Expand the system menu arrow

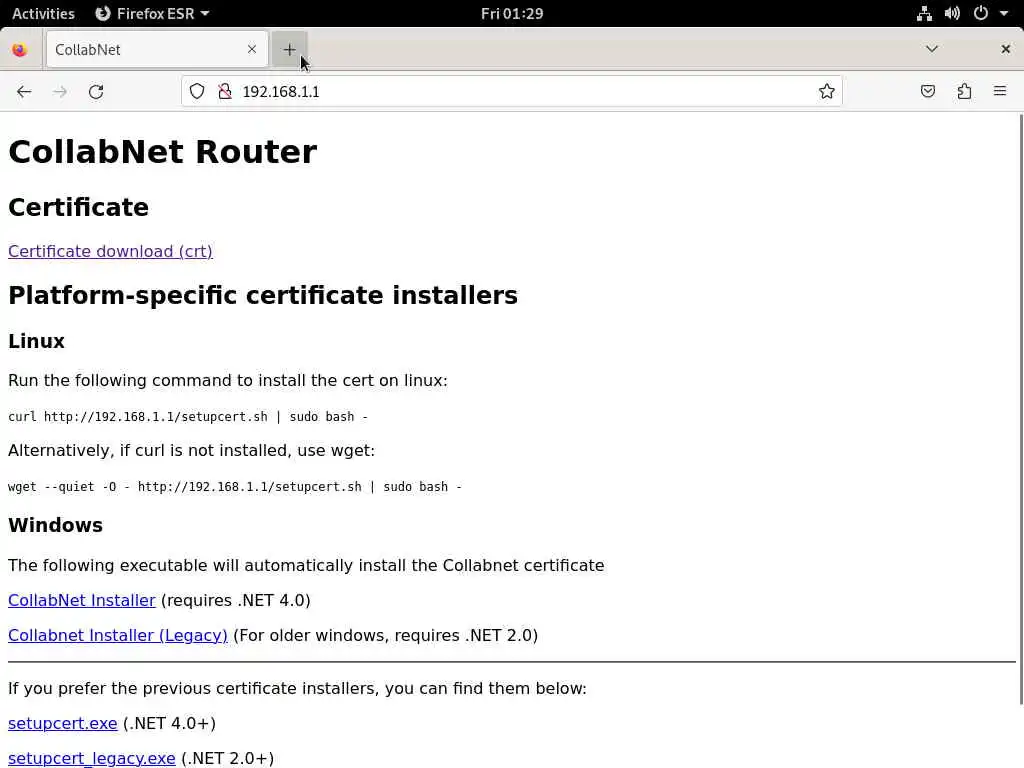click(x=1004, y=13)
